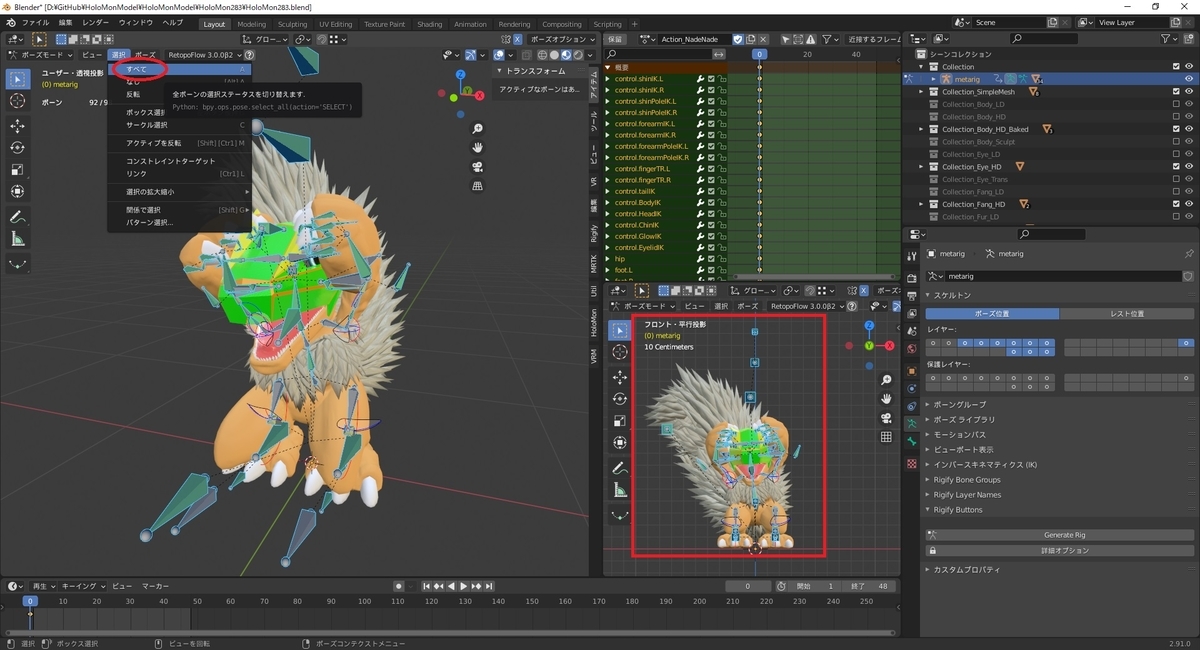The image size is (1200, 650).
Task: Select the Transform tool in main viewport toolbar
Action: pos(18,192)
